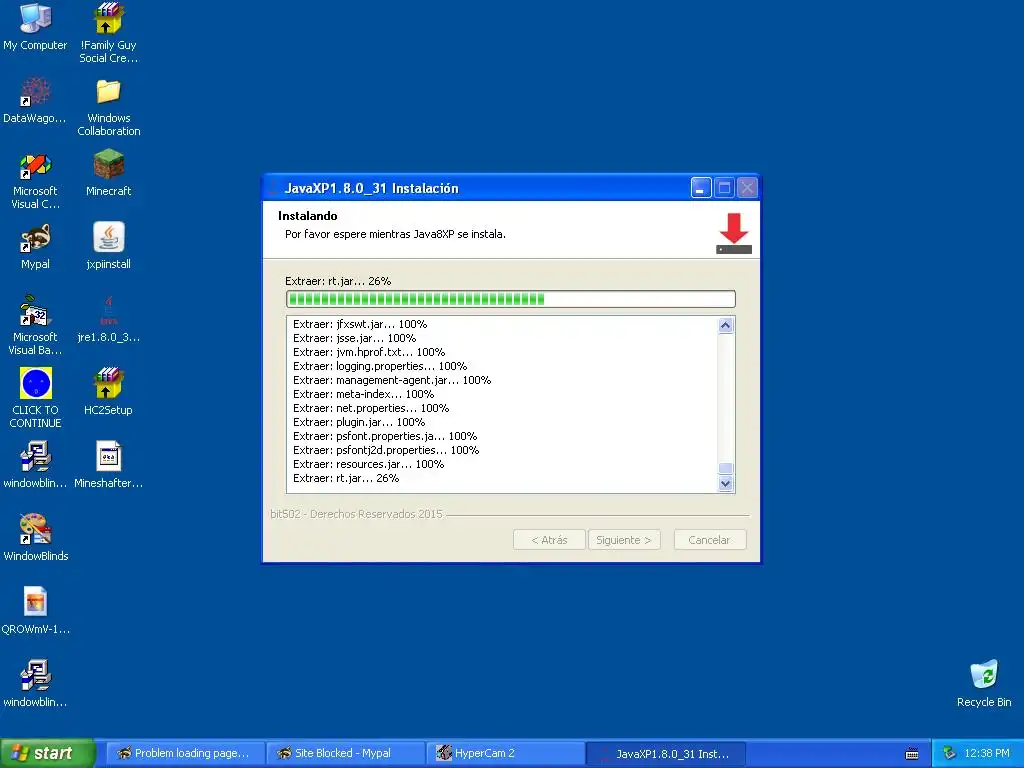
Task: Click the Java icon in installer title bar
Action: coord(273,189)
